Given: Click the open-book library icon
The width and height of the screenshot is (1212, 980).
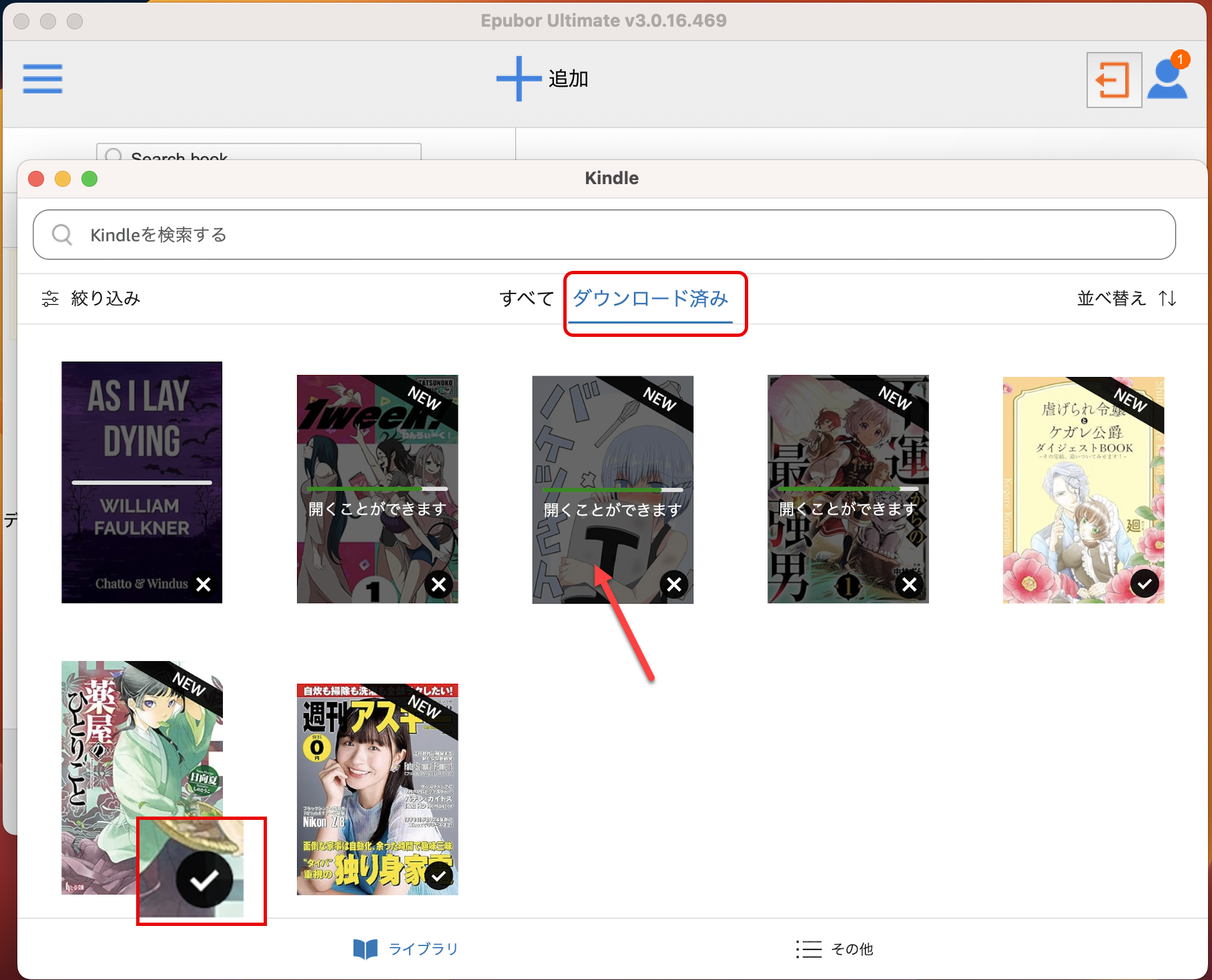Looking at the screenshot, I should [x=365, y=949].
